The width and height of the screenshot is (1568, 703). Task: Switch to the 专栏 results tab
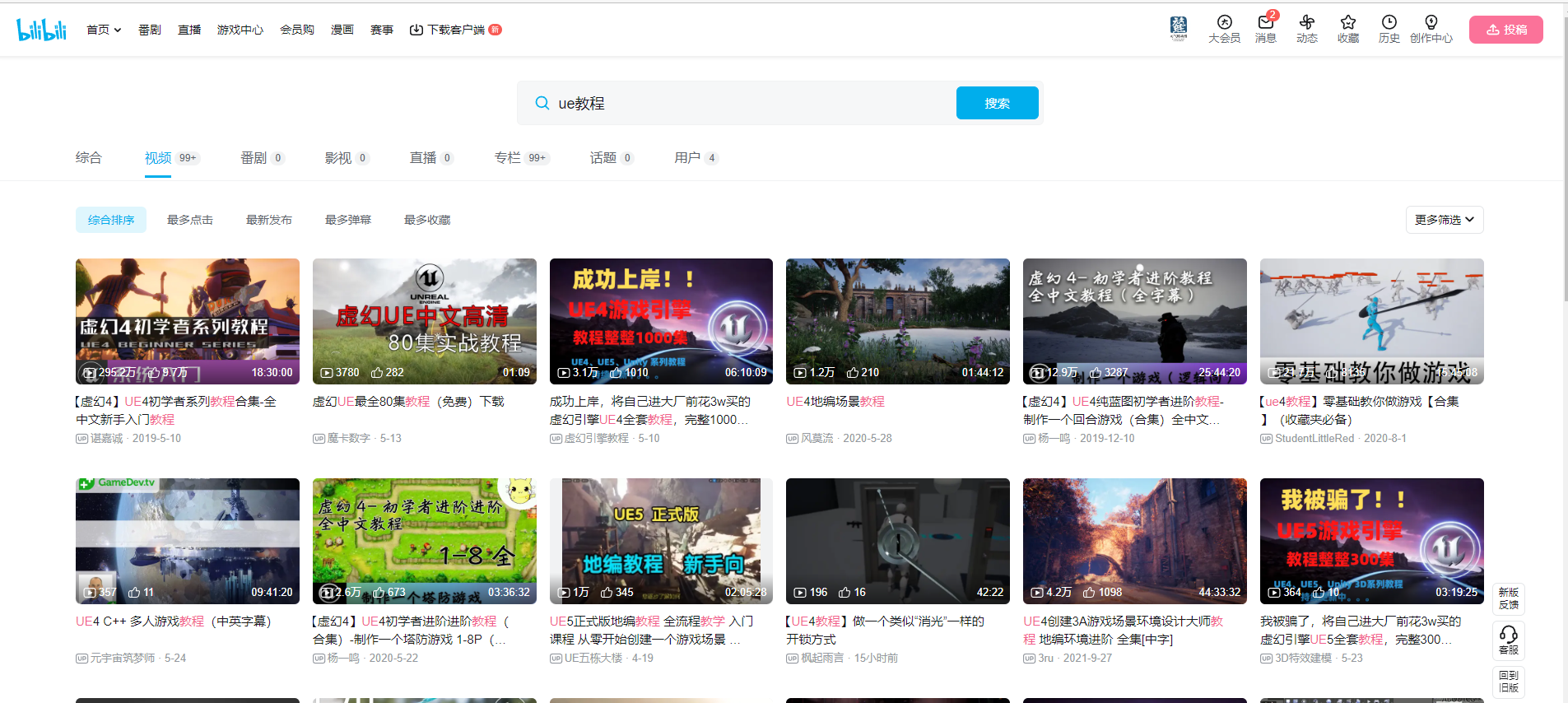pyautogui.click(x=521, y=157)
